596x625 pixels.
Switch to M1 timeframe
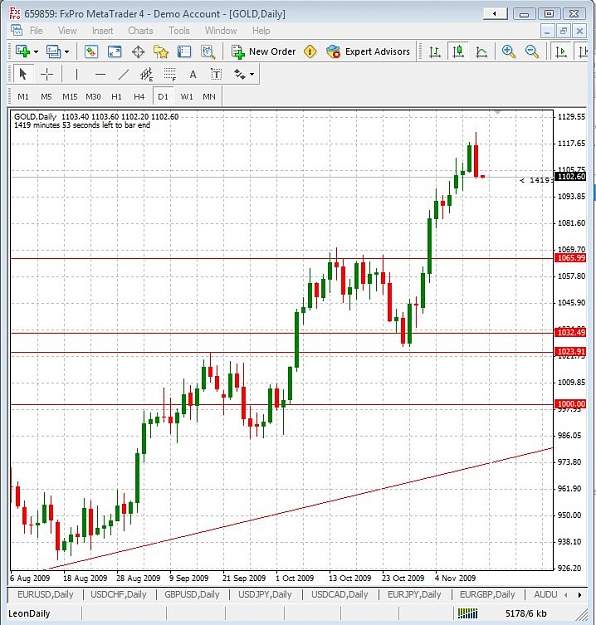click(x=23, y=97)
